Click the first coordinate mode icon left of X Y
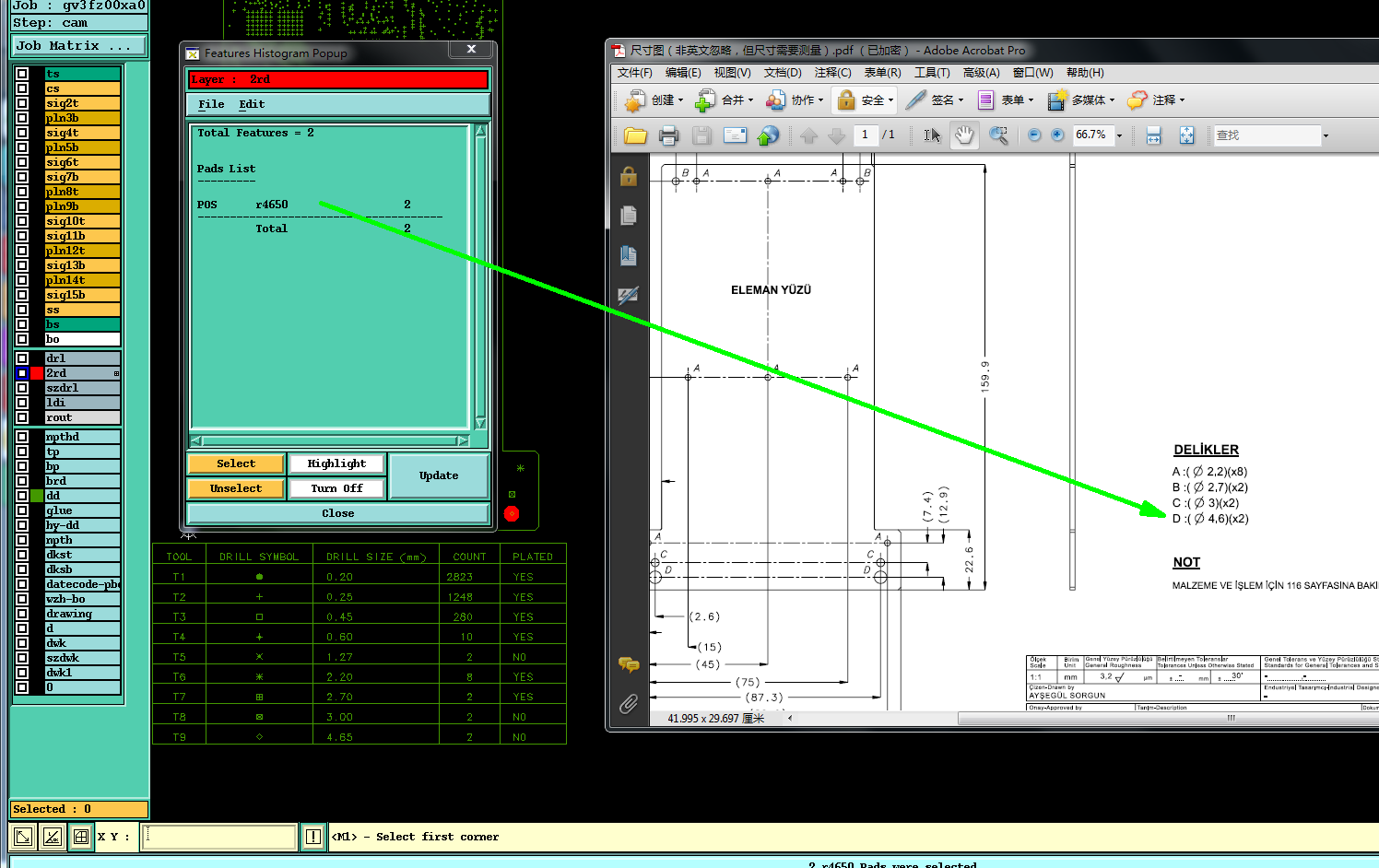Viewport: 1379px width, 868px height. (23, 837)
